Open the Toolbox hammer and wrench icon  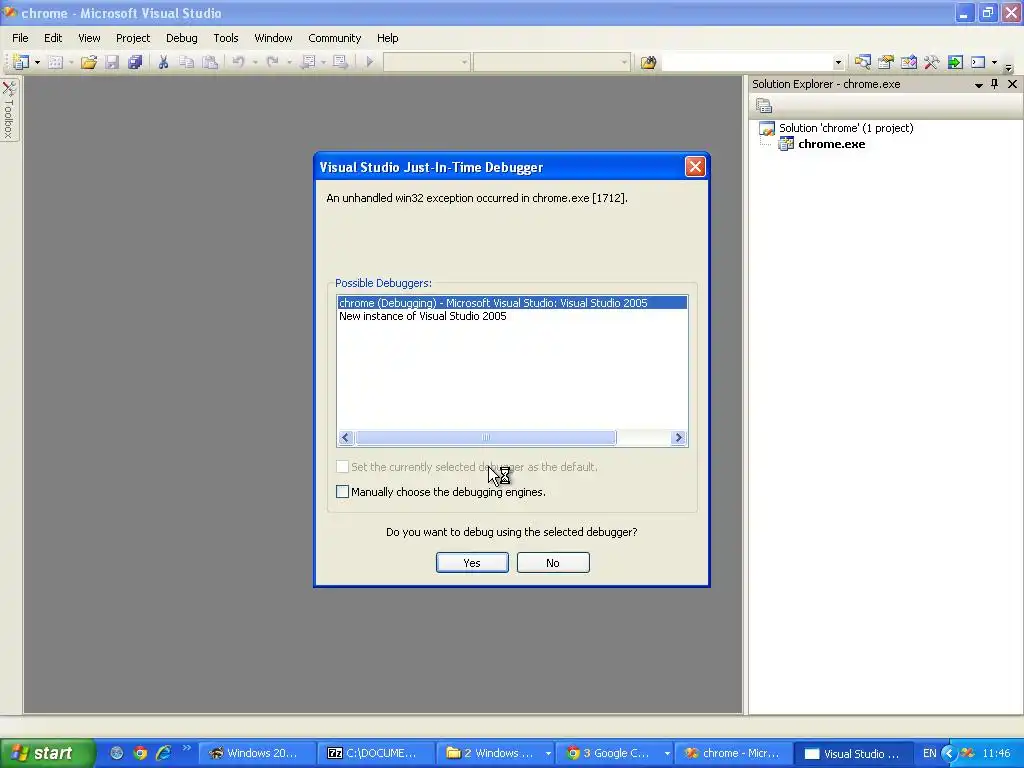932,62
